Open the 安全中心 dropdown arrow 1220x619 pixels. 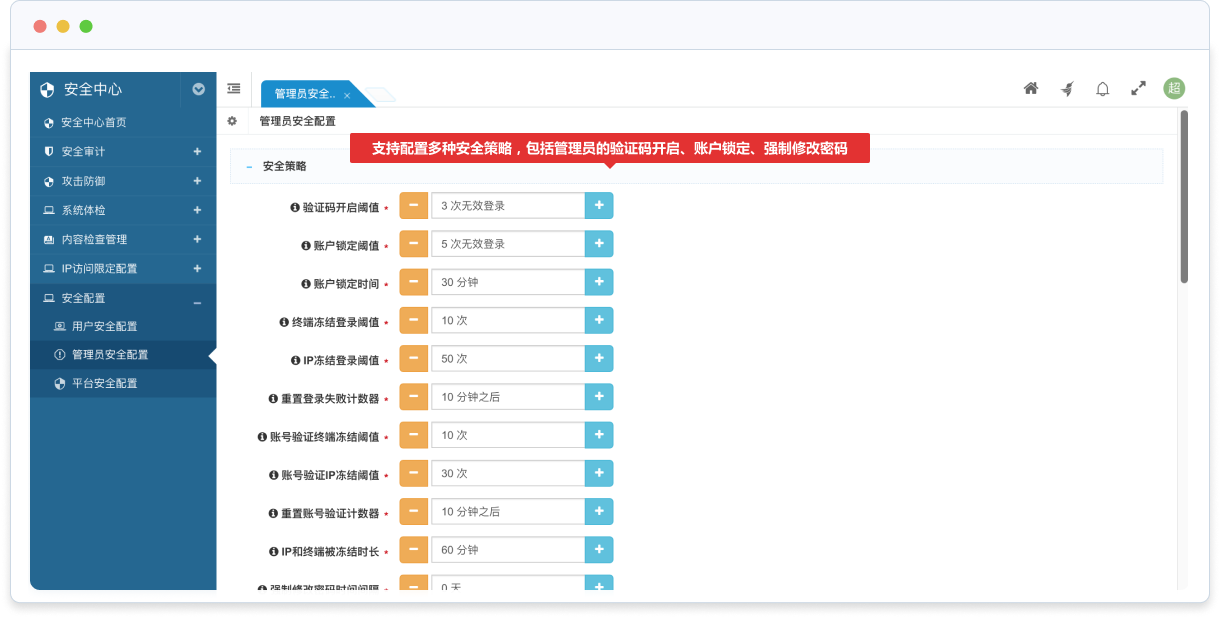point(198,89)
